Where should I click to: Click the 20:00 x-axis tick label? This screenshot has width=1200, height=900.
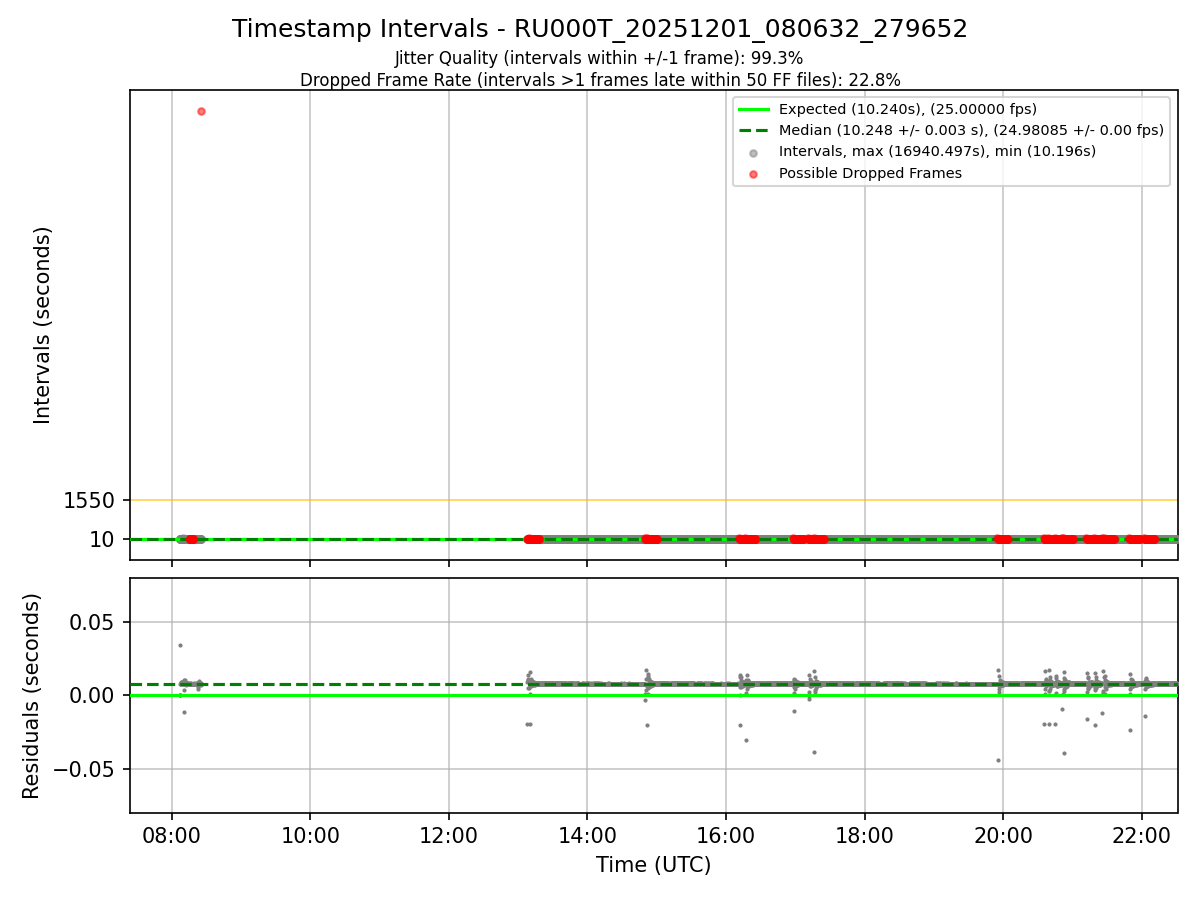pos(1003,834)
